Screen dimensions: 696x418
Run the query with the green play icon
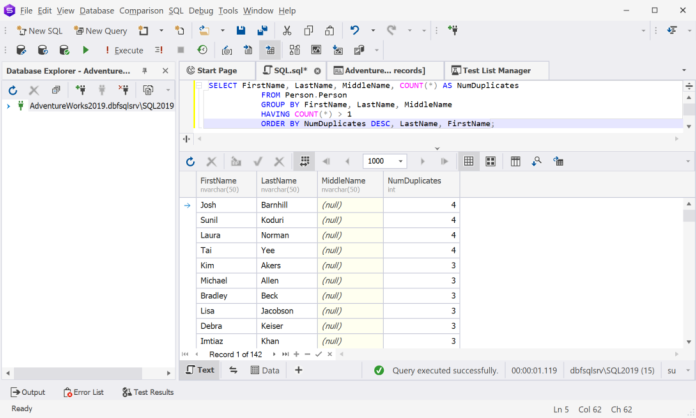pos(86,50)
